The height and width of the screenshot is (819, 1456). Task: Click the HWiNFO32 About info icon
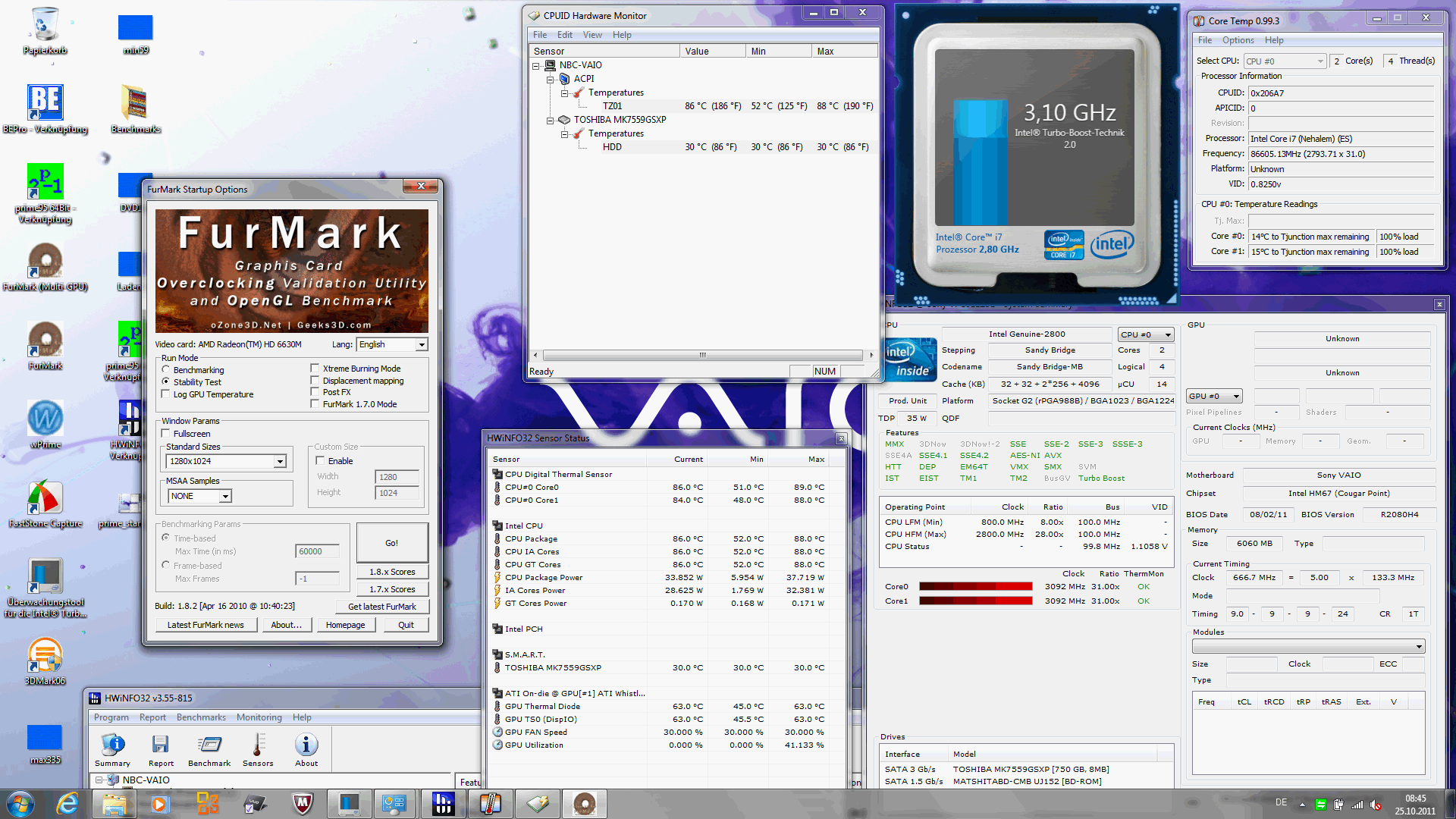coord(306,746)
